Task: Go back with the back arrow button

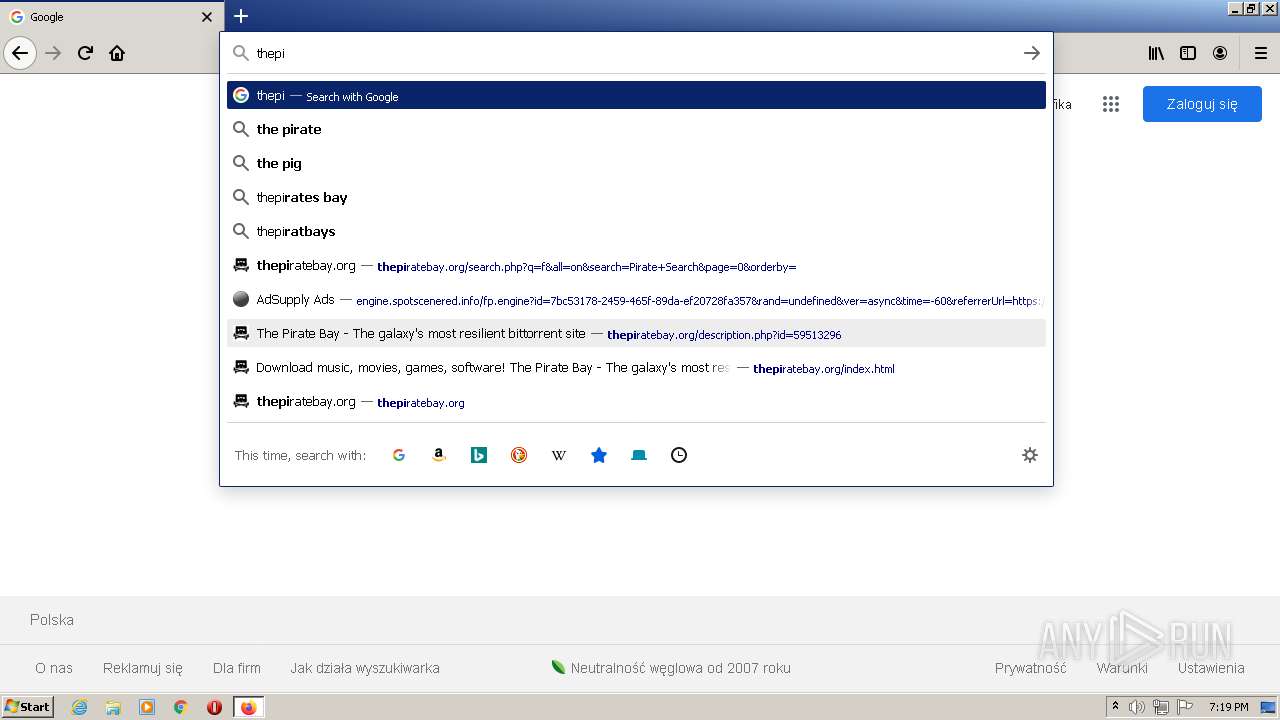Action: (20, 53)
